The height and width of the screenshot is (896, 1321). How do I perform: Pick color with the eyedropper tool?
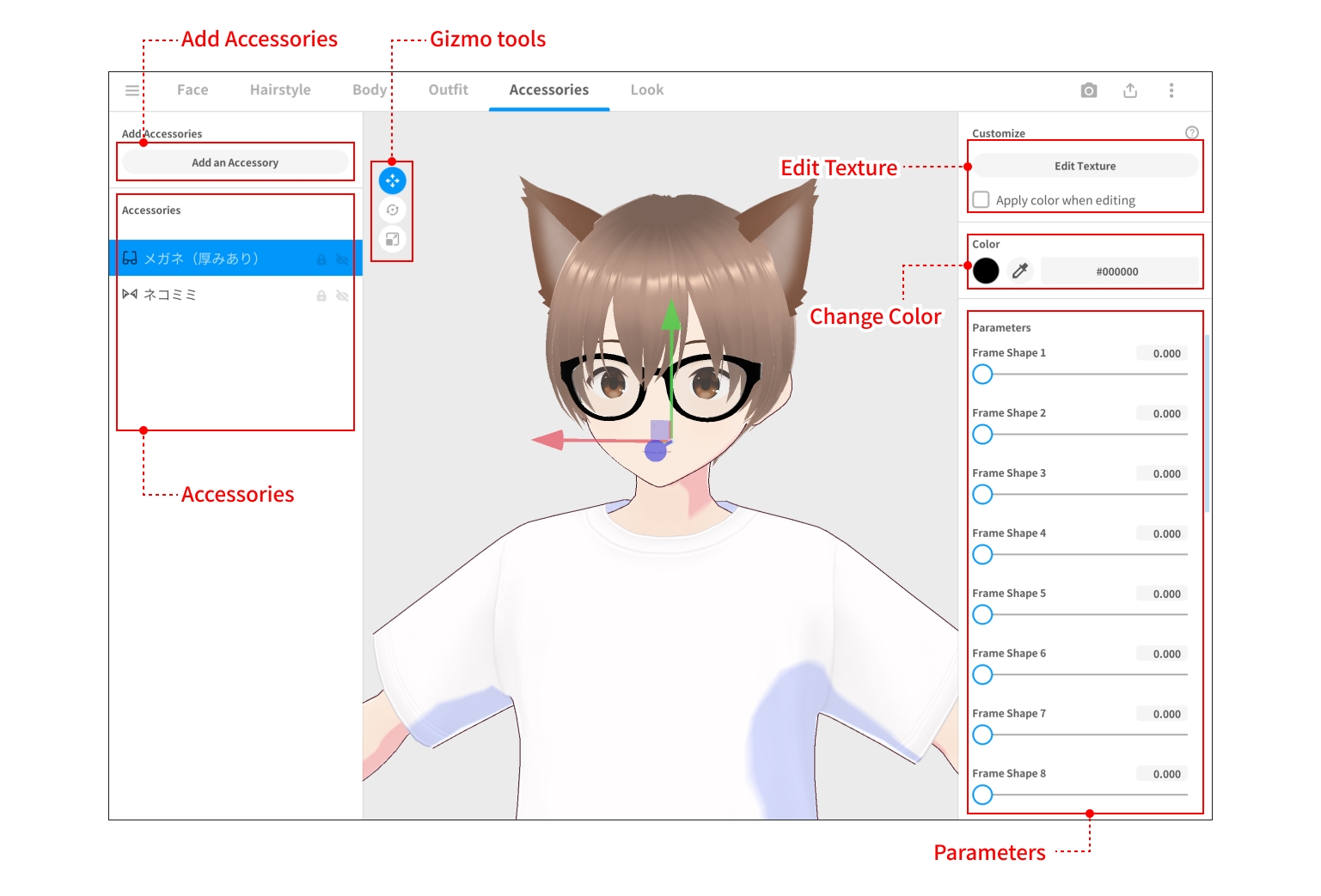[1020, 271]
